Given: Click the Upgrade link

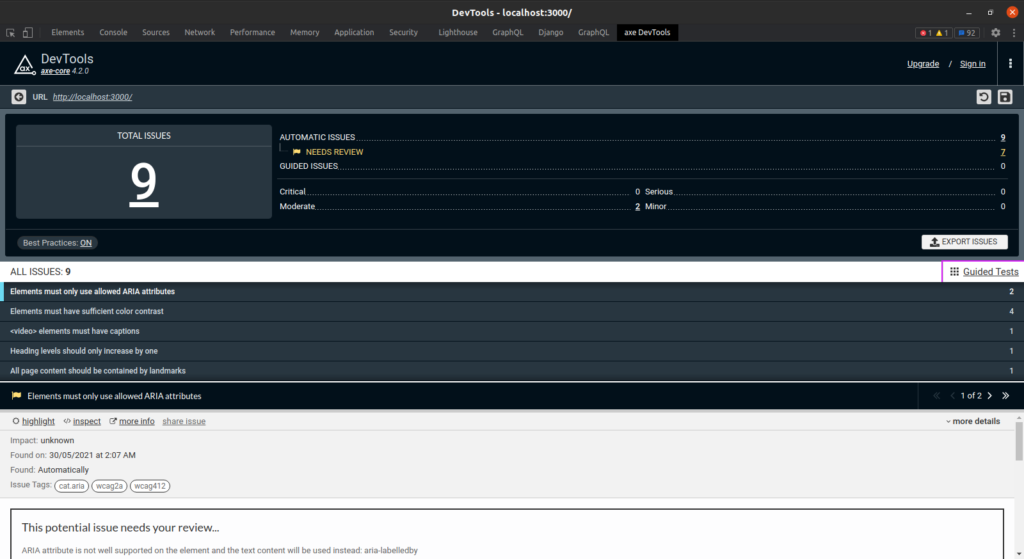Looking at the screenshot, I should 923,64.
